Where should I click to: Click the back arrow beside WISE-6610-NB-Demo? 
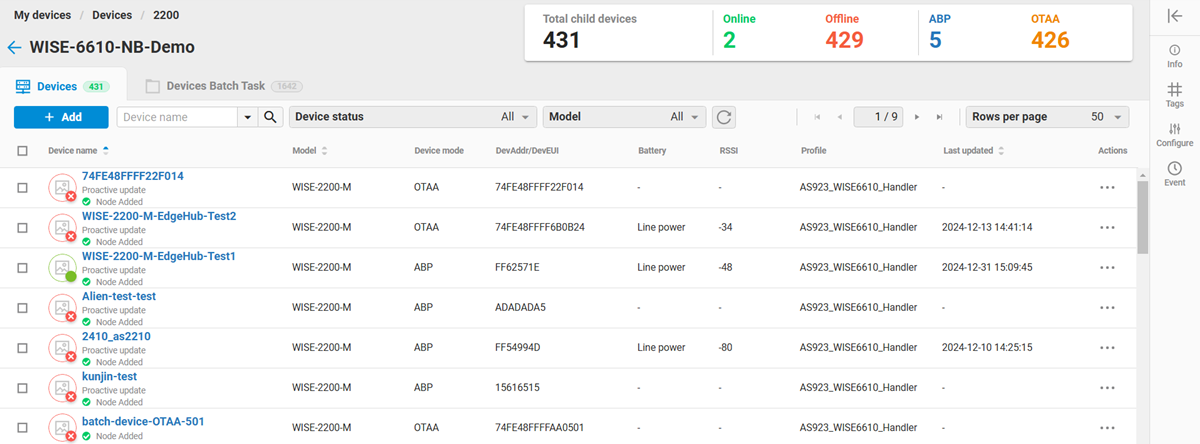pyautogui.click(x=14, y=48)
